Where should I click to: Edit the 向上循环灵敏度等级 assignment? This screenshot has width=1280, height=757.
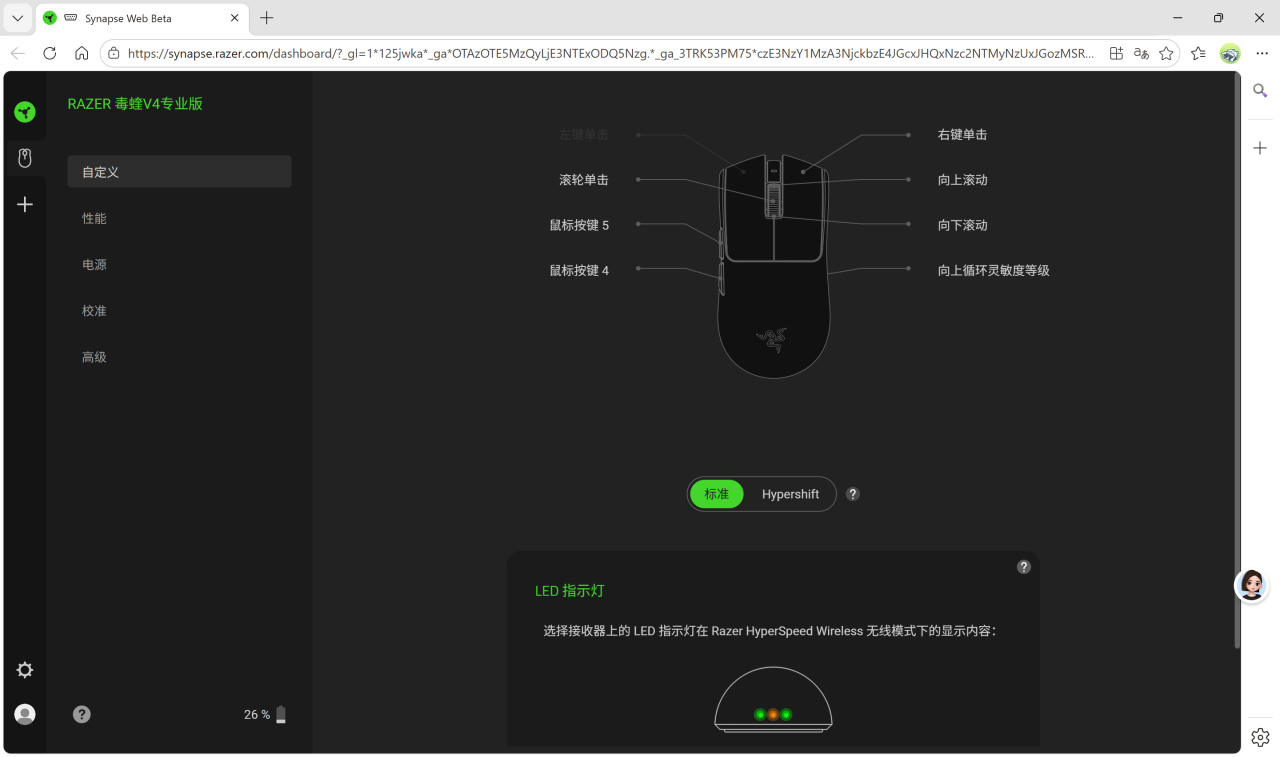pos(993,270)
